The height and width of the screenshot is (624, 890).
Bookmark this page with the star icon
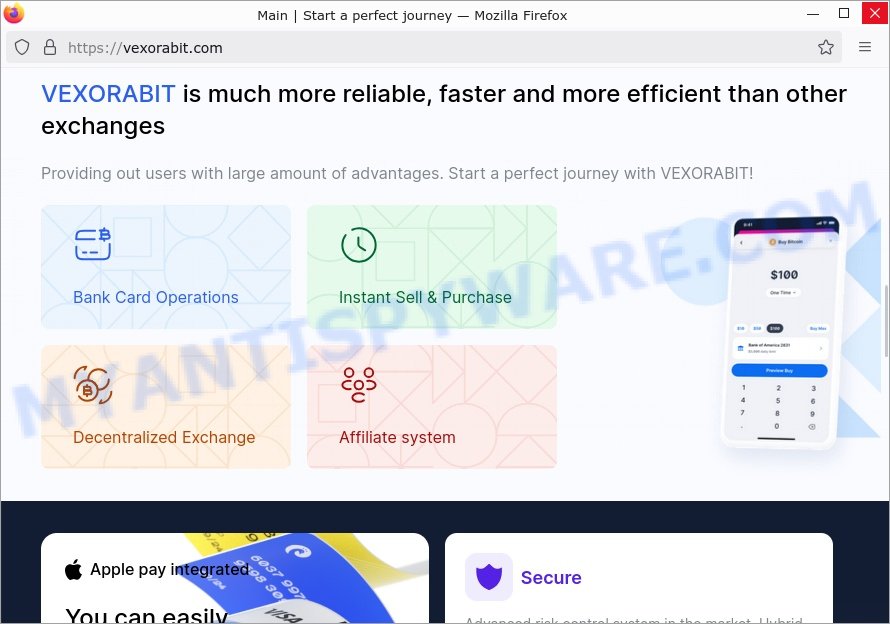pyautogui.click(x=825, y=47)
